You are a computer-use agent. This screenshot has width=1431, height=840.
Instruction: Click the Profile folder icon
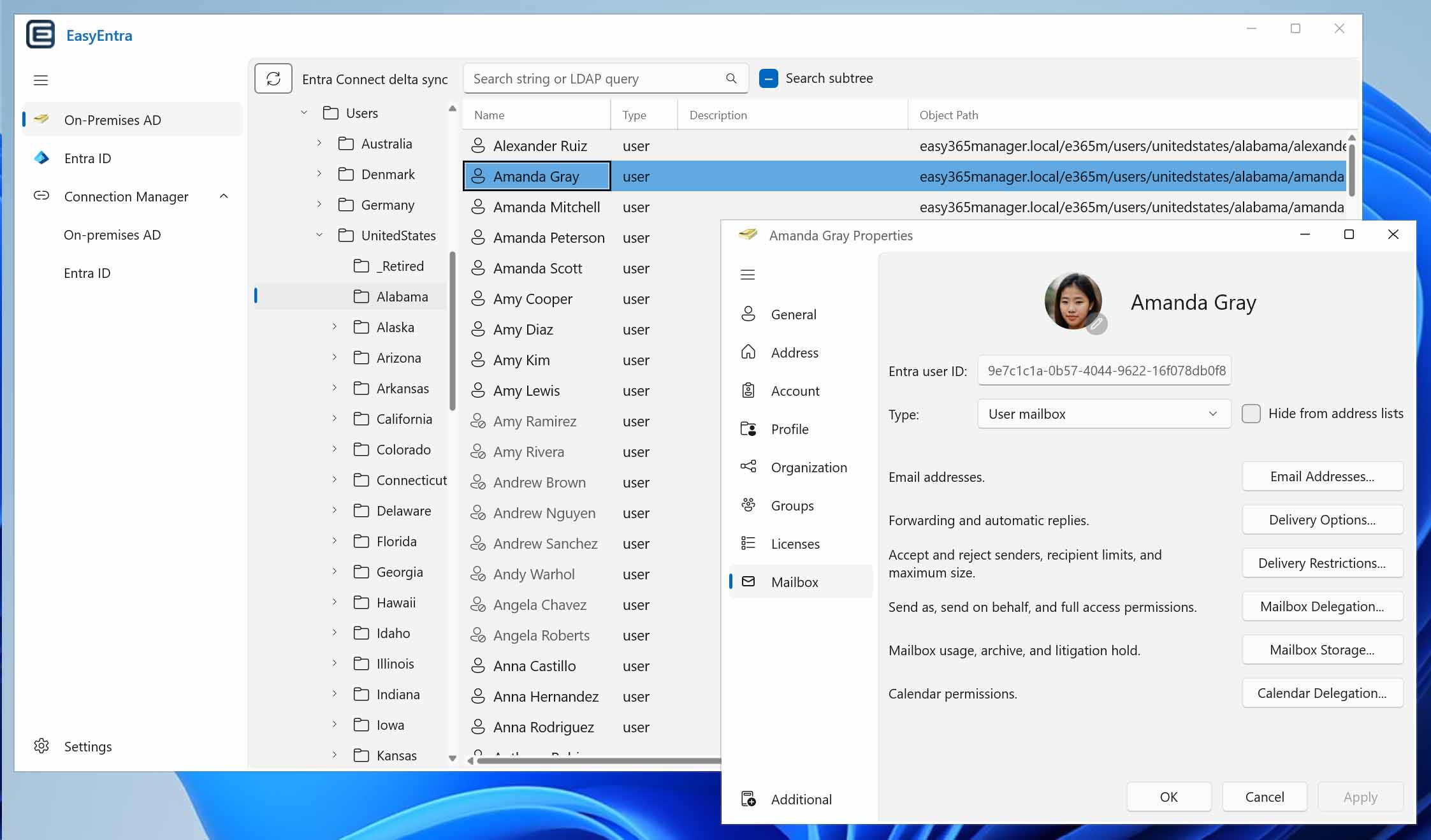[x=748, y=428]
